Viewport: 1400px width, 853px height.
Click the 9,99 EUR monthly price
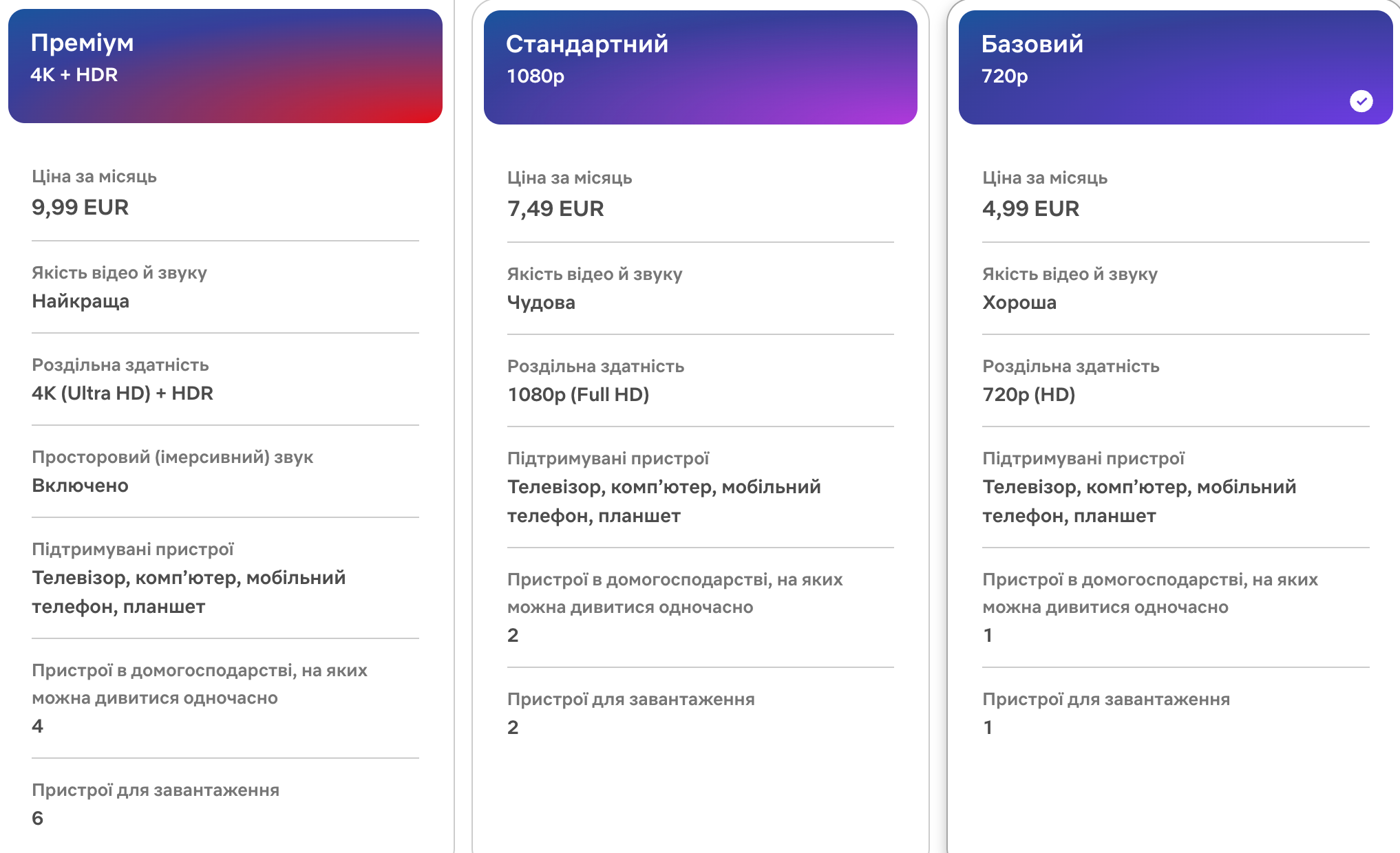point(80,207)
